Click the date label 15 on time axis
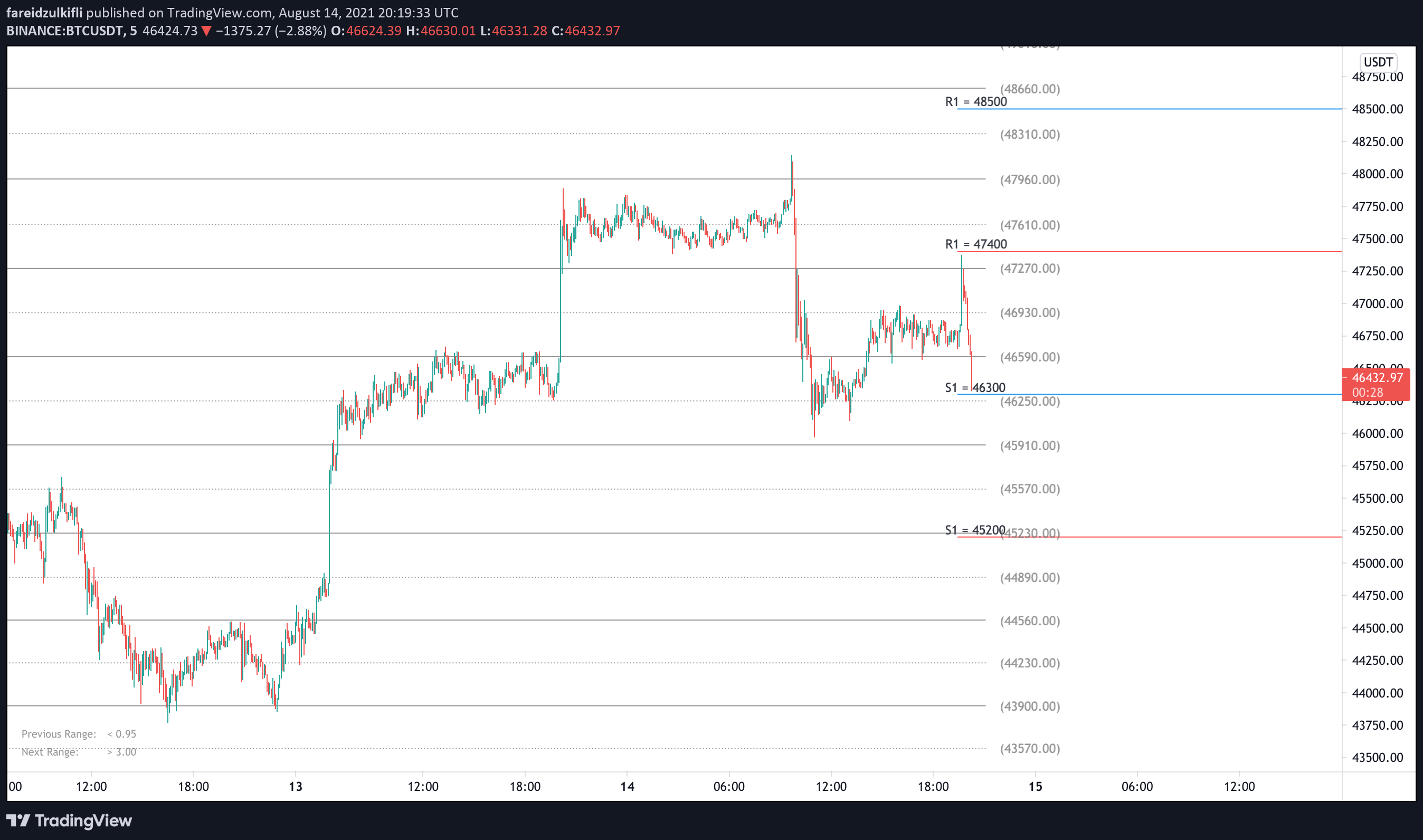Image resolution: width=1423 pixels, height=840 pixels. (1035, 786)
